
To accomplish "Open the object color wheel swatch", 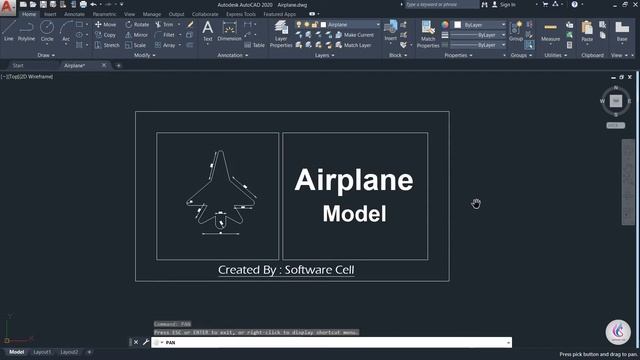I will tap(445, 24).
